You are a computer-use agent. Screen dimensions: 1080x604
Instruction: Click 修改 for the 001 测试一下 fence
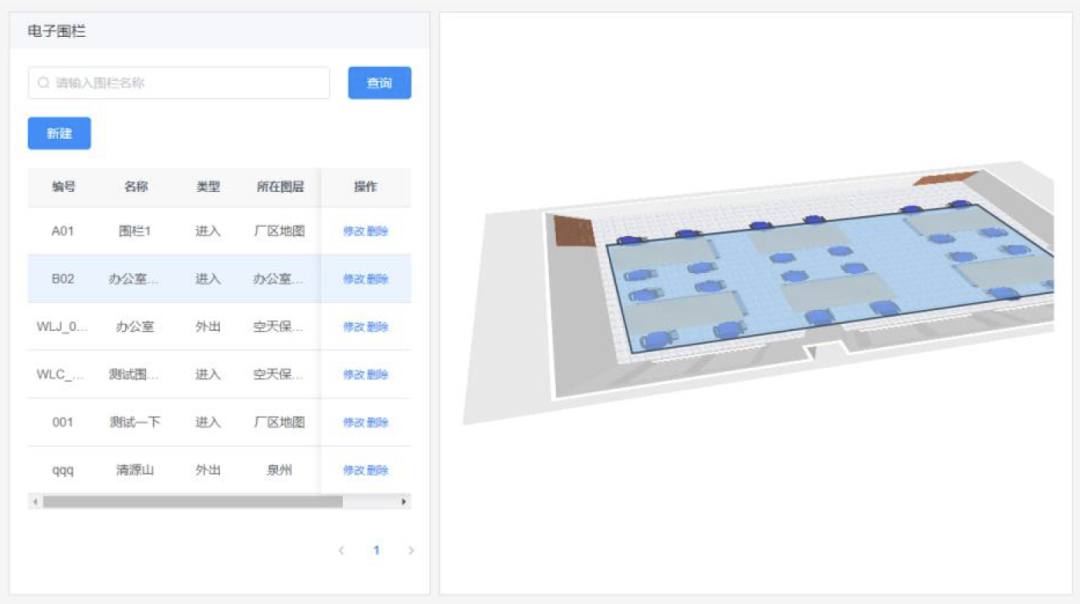point(354,422)
